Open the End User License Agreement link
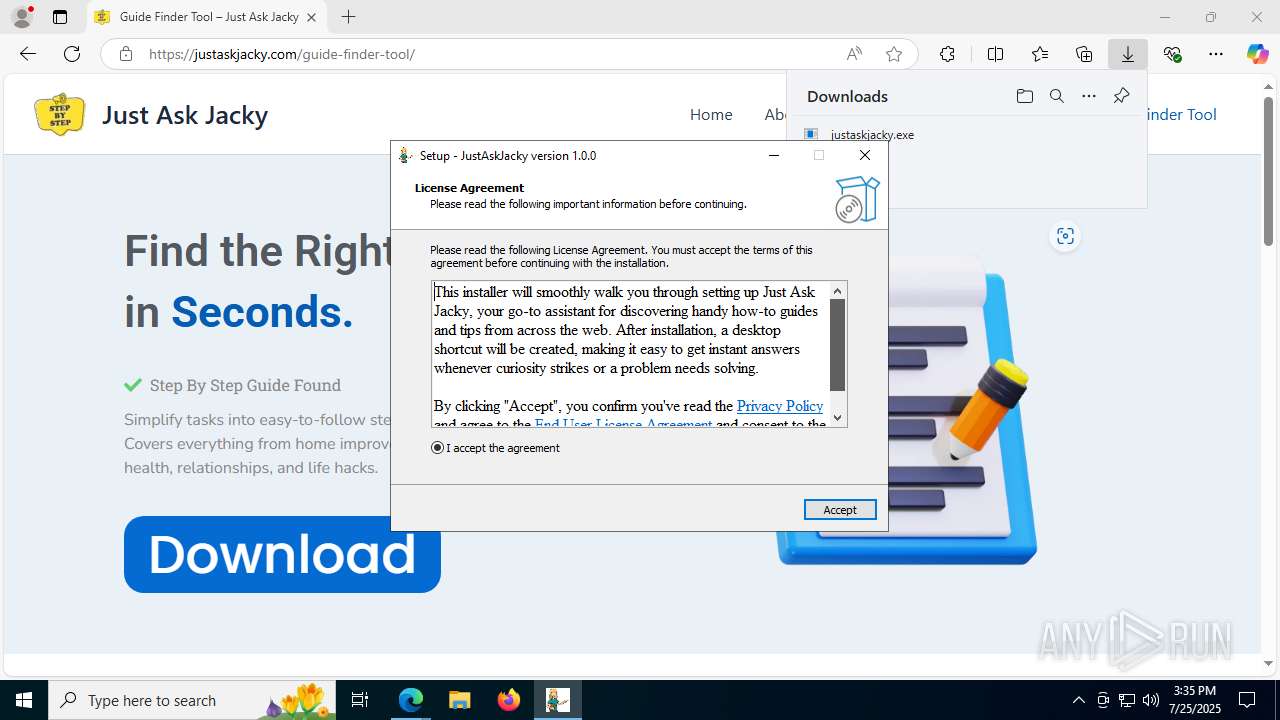Viewport: 1280px width, 720px height. pyautogui.click(x=623, y=423)
